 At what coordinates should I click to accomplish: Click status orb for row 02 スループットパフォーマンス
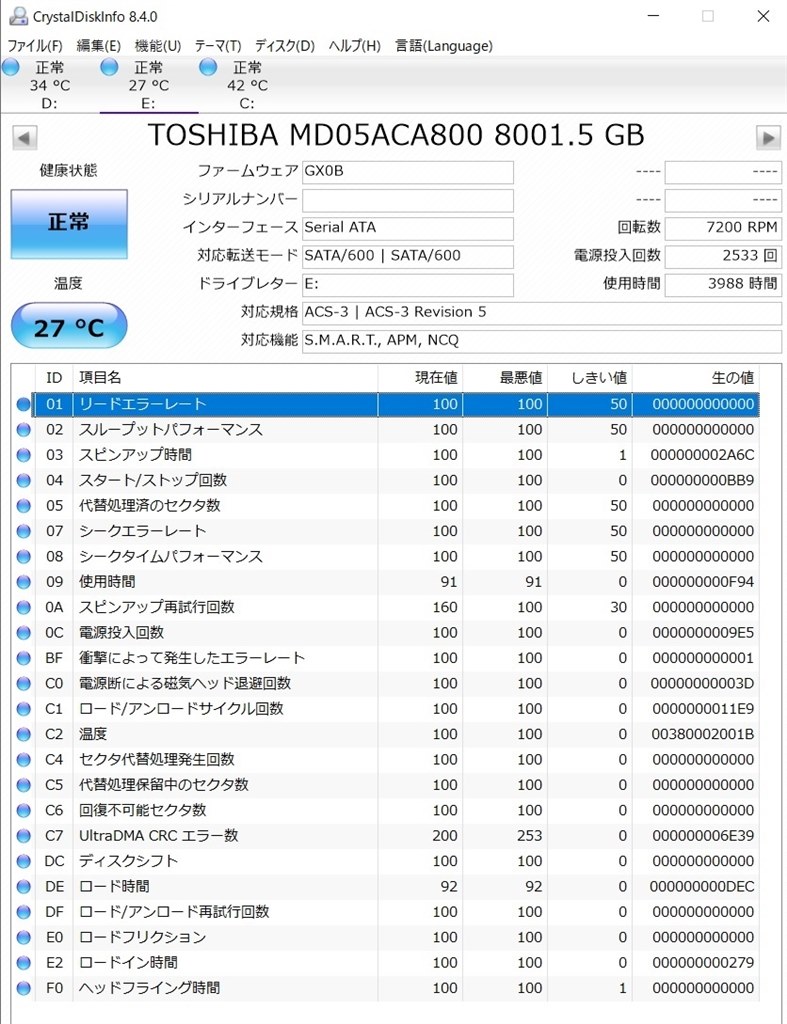coord(24,430)
